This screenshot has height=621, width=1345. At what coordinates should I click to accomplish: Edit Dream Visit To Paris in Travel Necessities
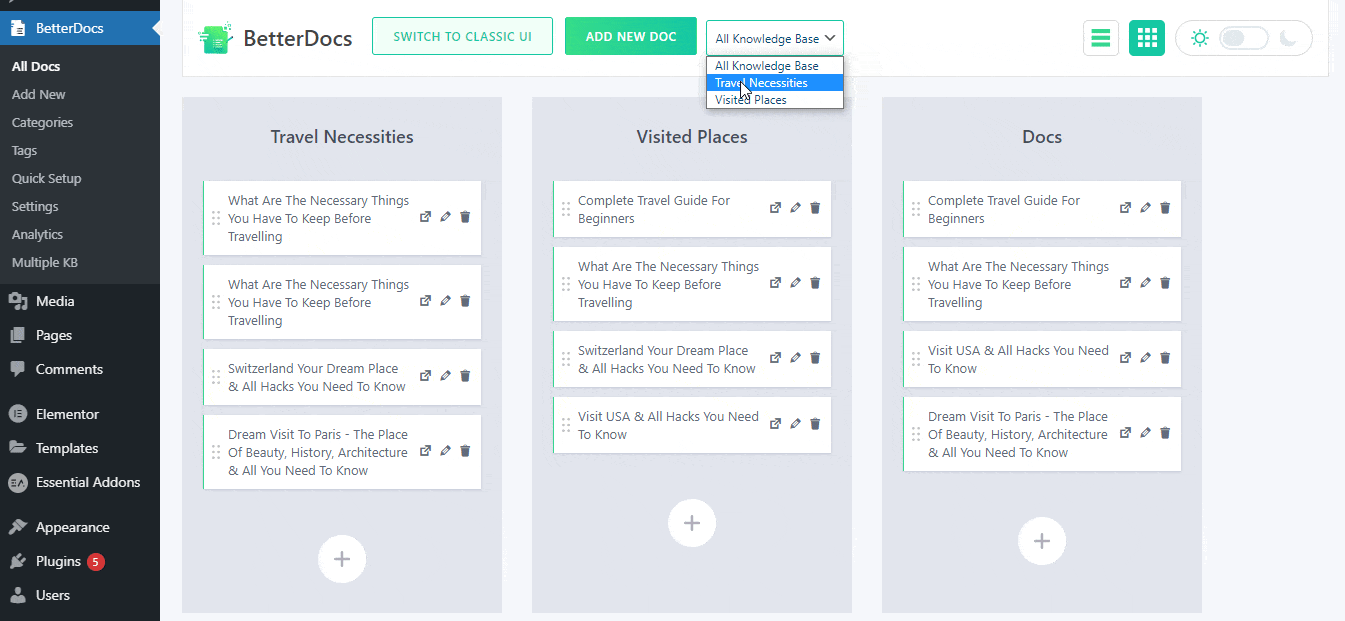(x=445, y=451)
